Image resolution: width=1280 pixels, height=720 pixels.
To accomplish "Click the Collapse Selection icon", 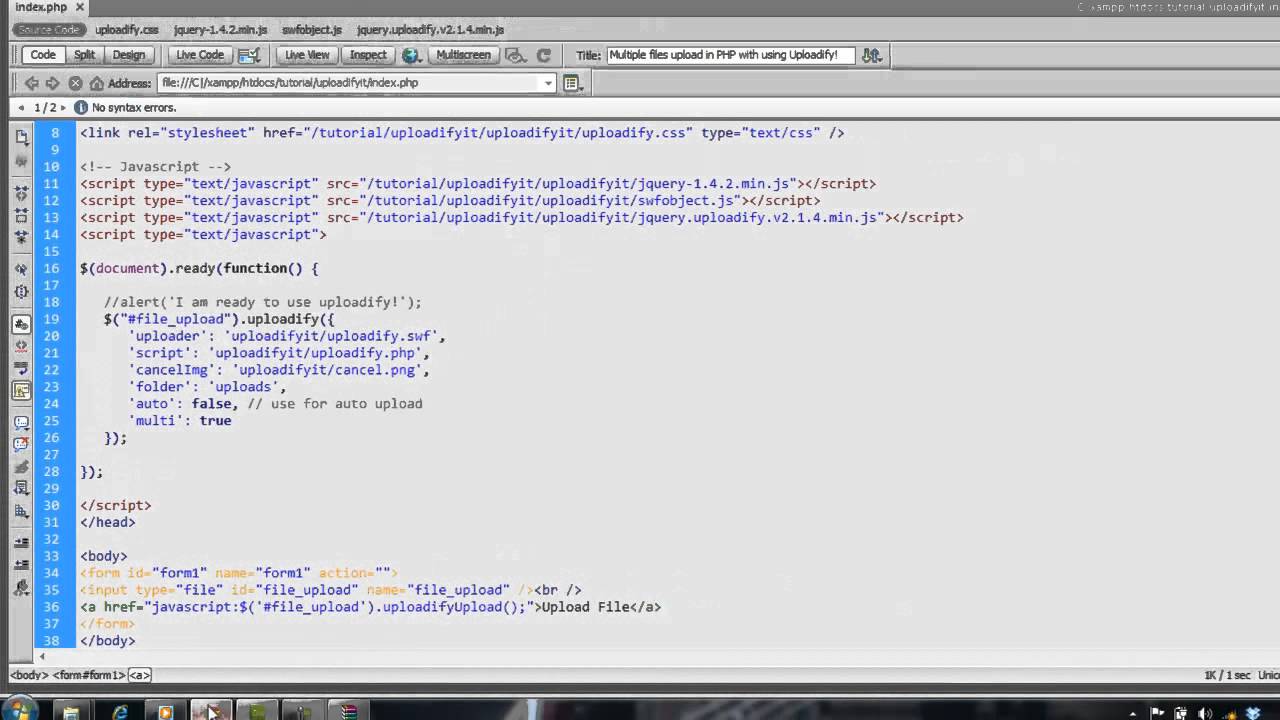I will pyautogui.click(x=21, y=215).
